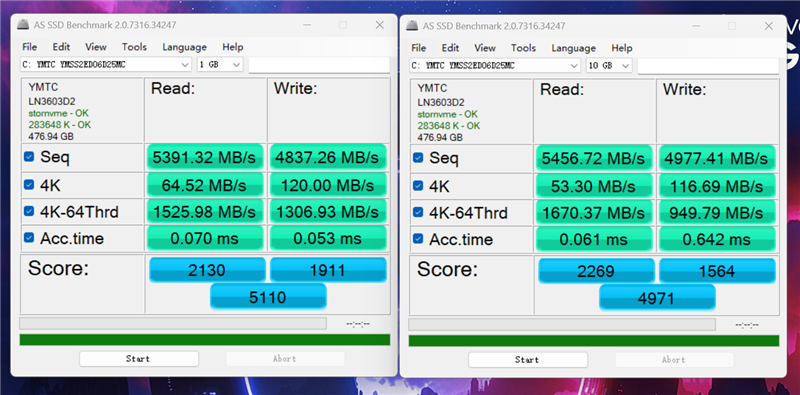Image resolution: width=800 pixels, height=395 pixels.
Task: Open Edit menu in left window
Action: point(61,47)
